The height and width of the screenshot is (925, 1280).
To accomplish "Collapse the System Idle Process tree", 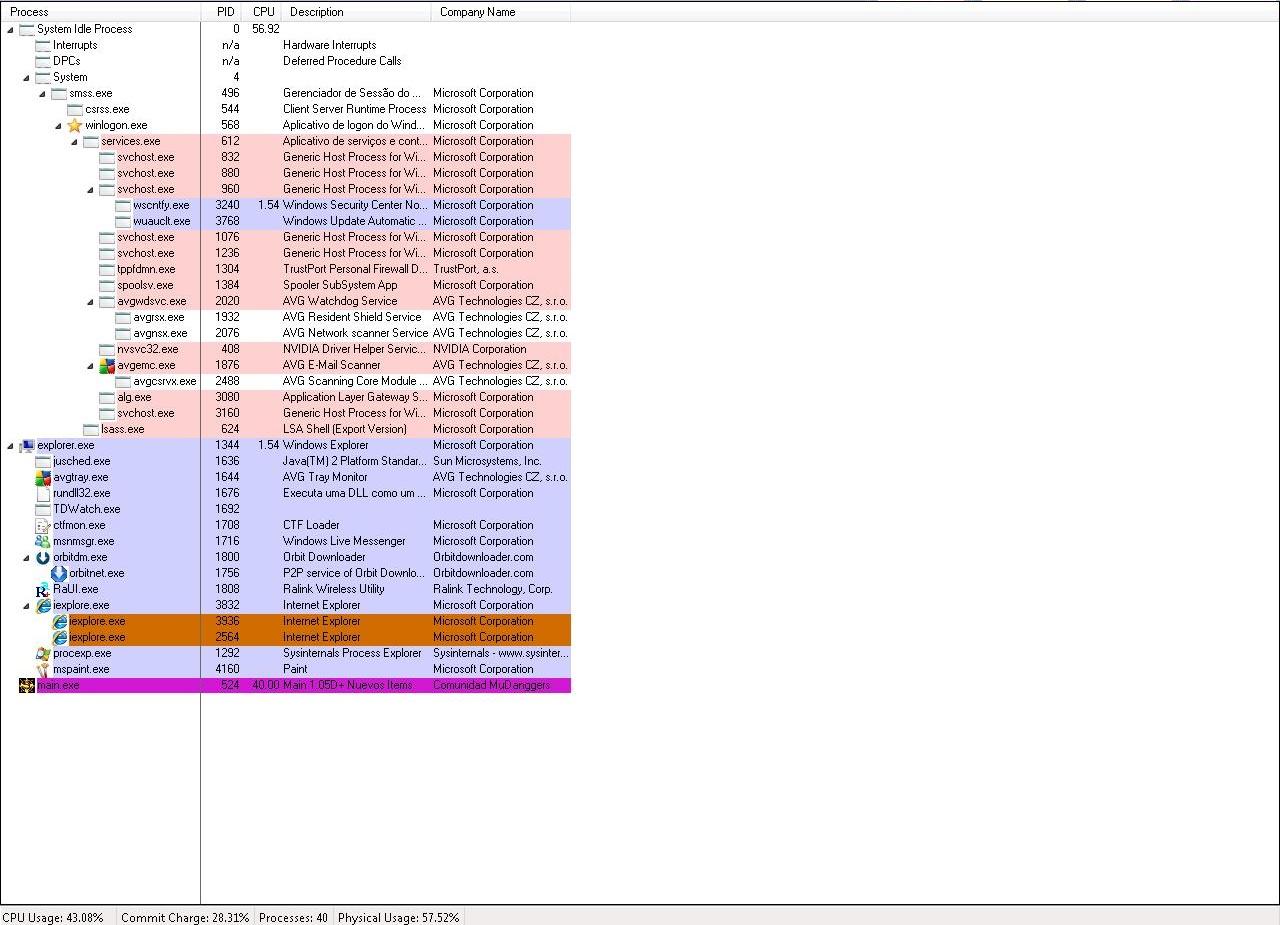I will coord(11,29).
